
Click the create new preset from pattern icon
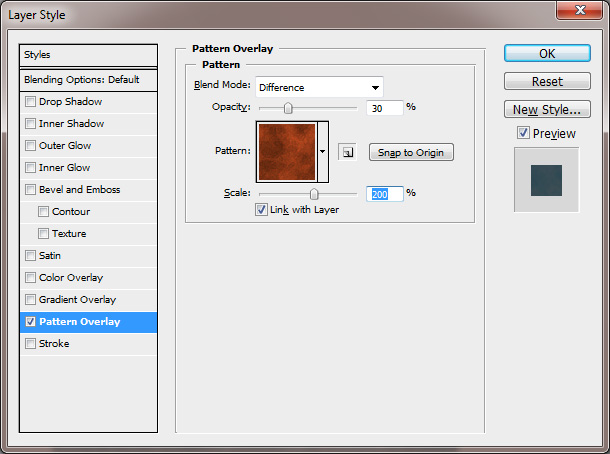coord(347,152)
